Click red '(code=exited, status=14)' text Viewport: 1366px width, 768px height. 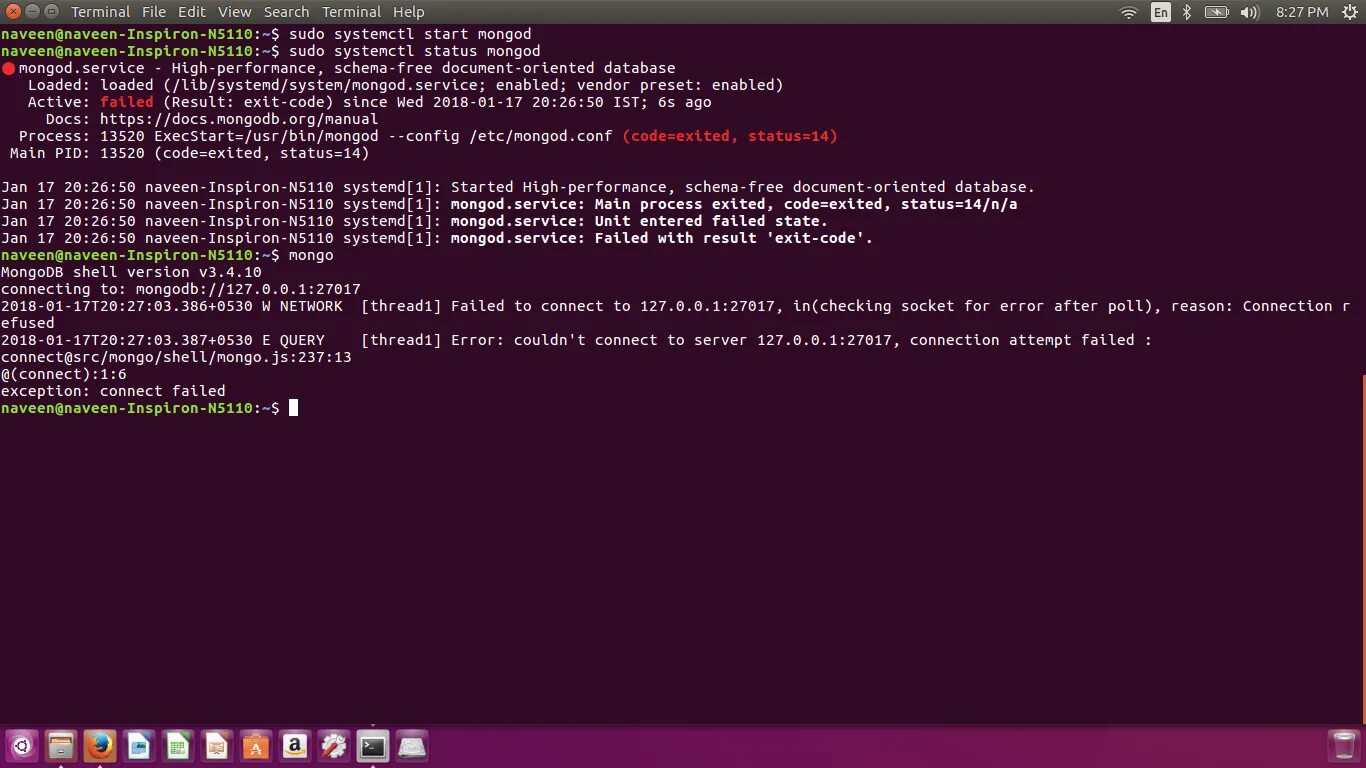(x=730, y=136)
